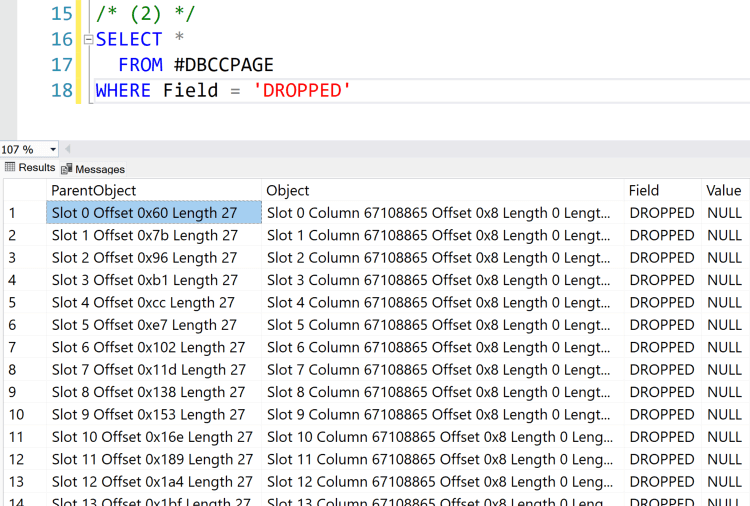Select result row header 7
The height and width of the screenshot is (506, 750).
pos(25,347)
